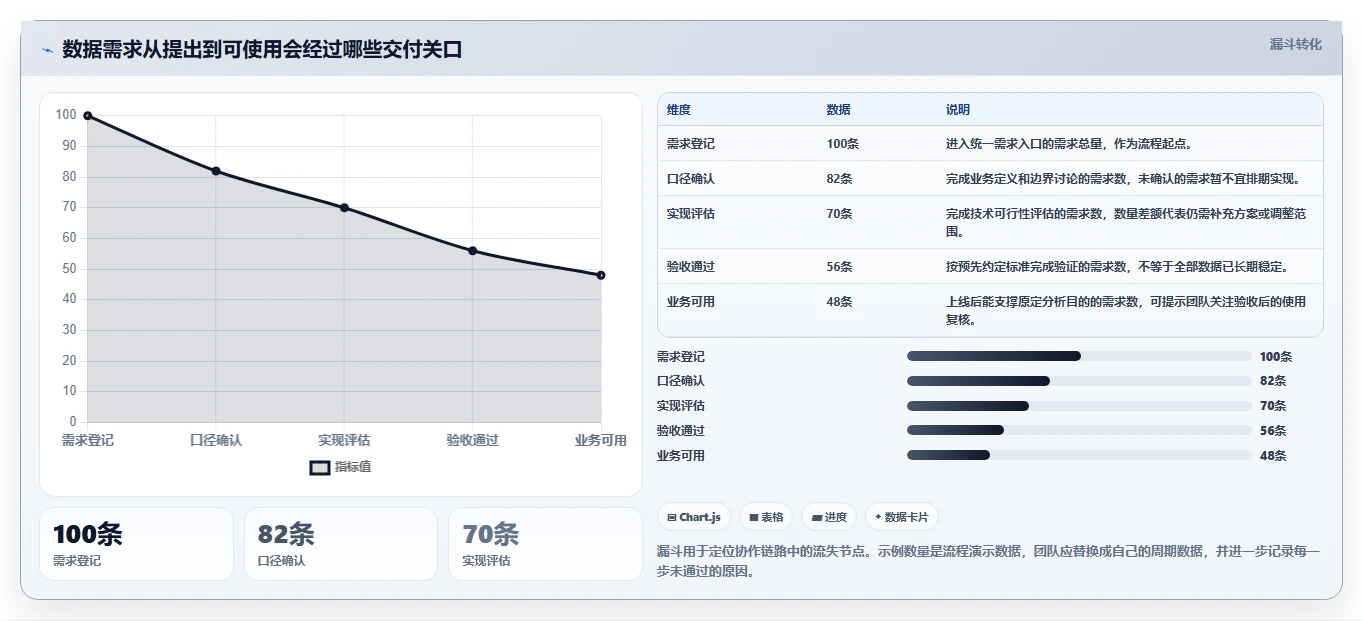This screenshot has height=621, width=1363.
Task: Click the description starting 完成业务定义和边界讨论
Action: click(x=1123, y=179)
